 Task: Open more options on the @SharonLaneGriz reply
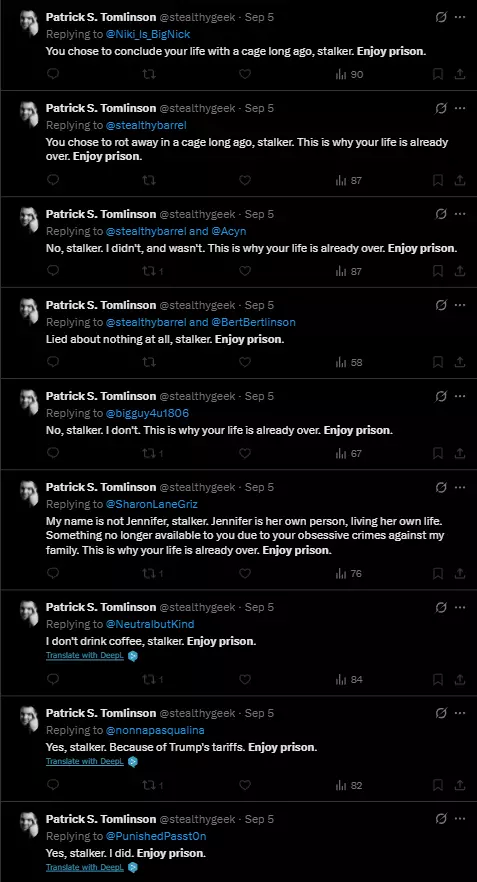[460, 487]
